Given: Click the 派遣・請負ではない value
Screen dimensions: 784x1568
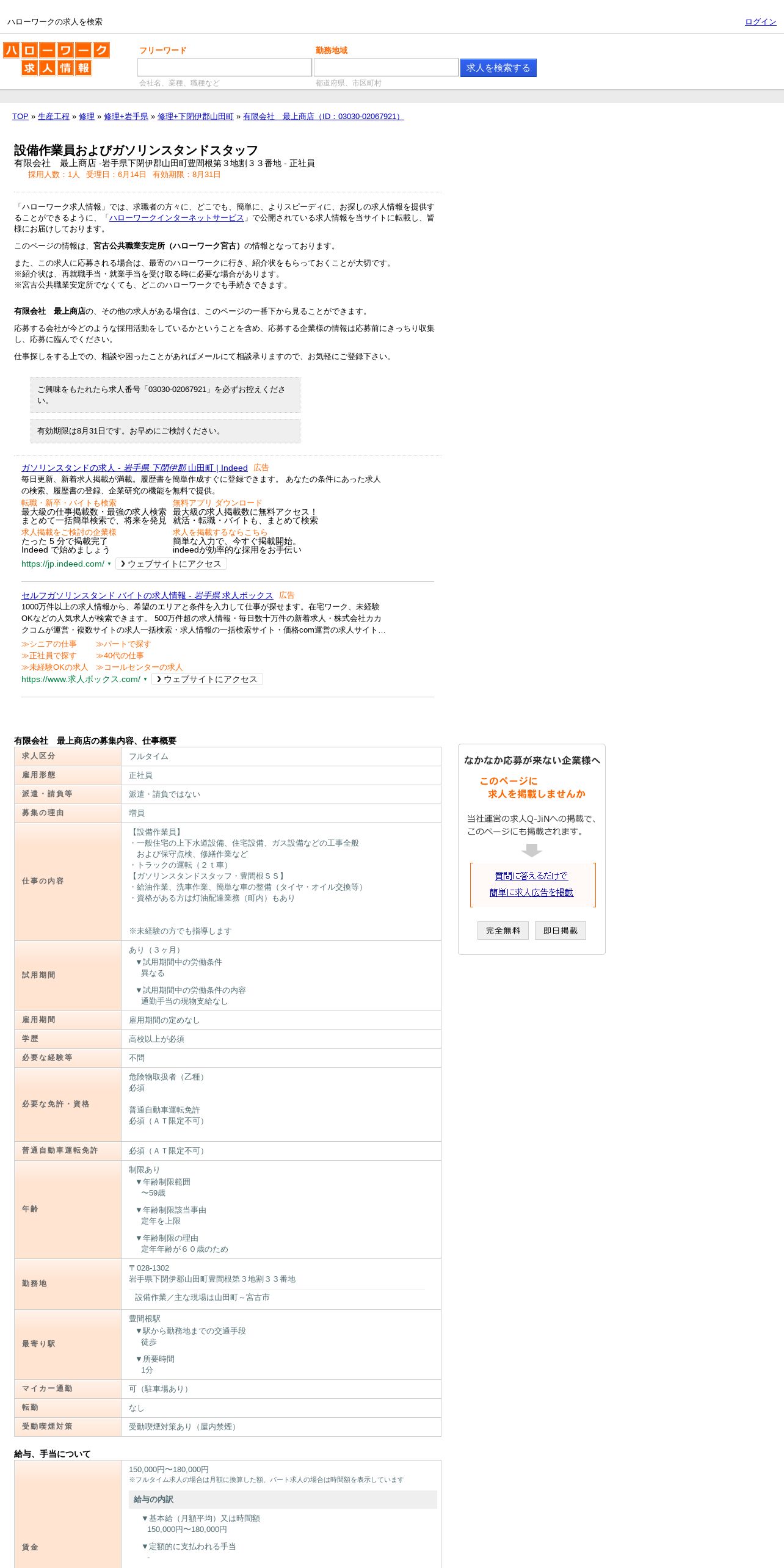Looking at the screenshot, I should (x=164, y=794).
